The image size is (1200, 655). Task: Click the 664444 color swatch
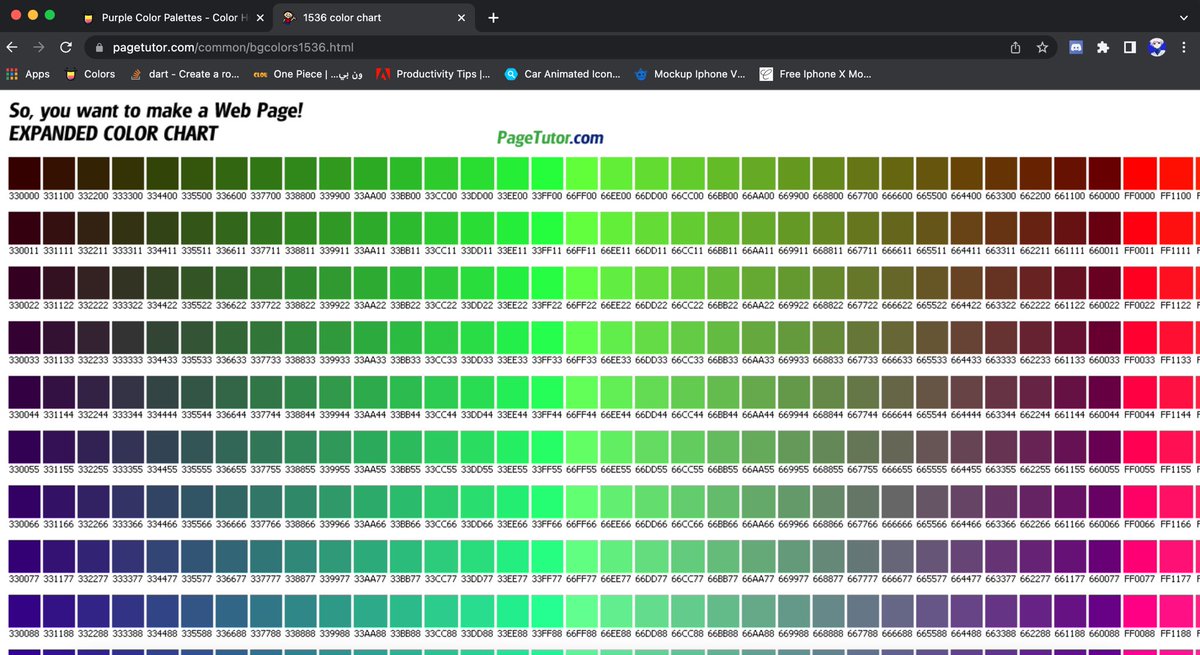[965, 390]
